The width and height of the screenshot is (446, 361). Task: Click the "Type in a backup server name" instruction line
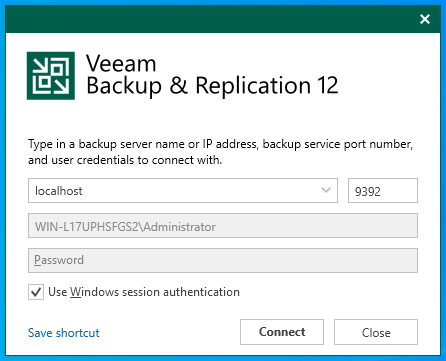point(220,144)
